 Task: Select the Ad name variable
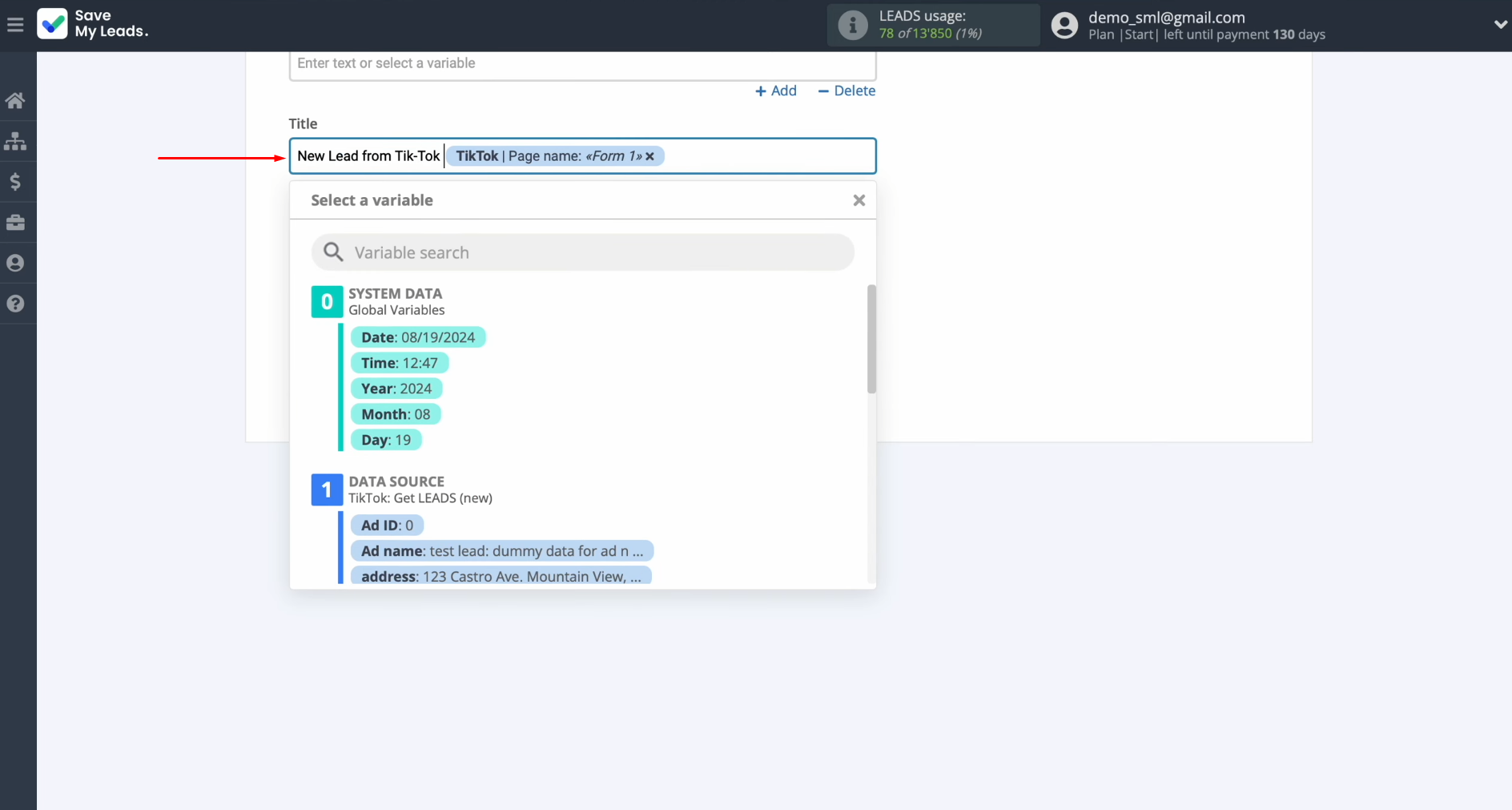click(502, 551)
